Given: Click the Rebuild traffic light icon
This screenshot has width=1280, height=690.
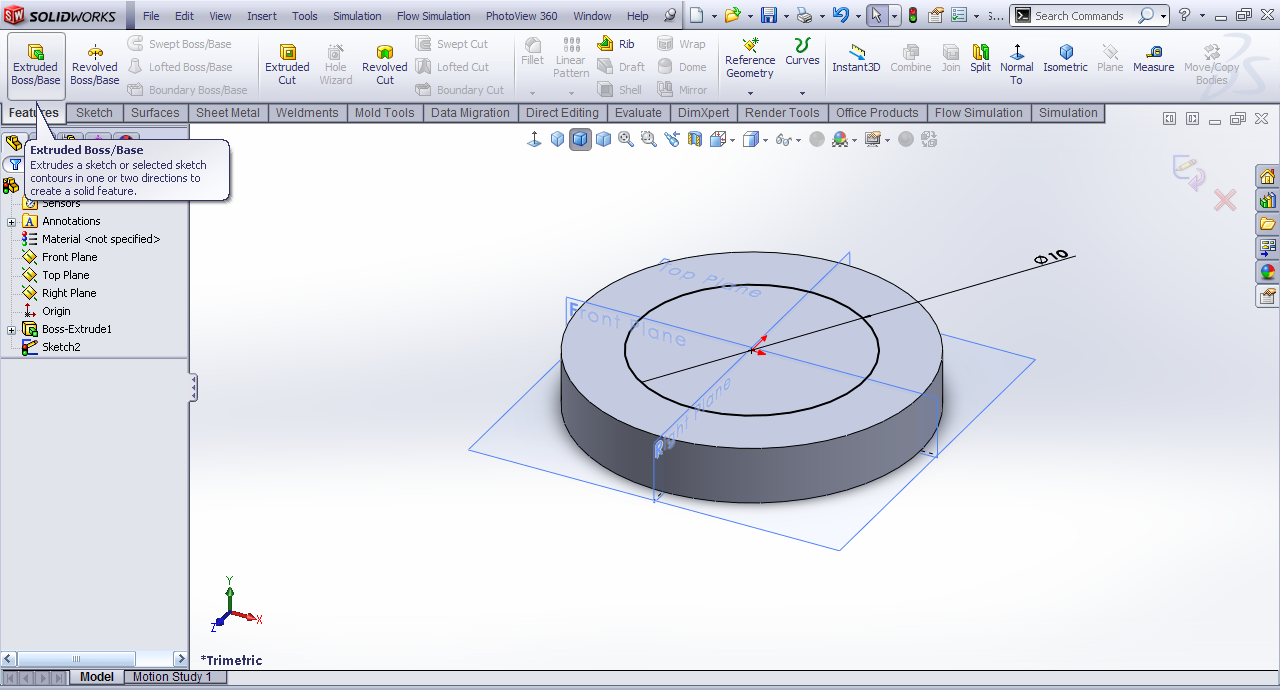Looking at the screenshot, I should (912, 16).
